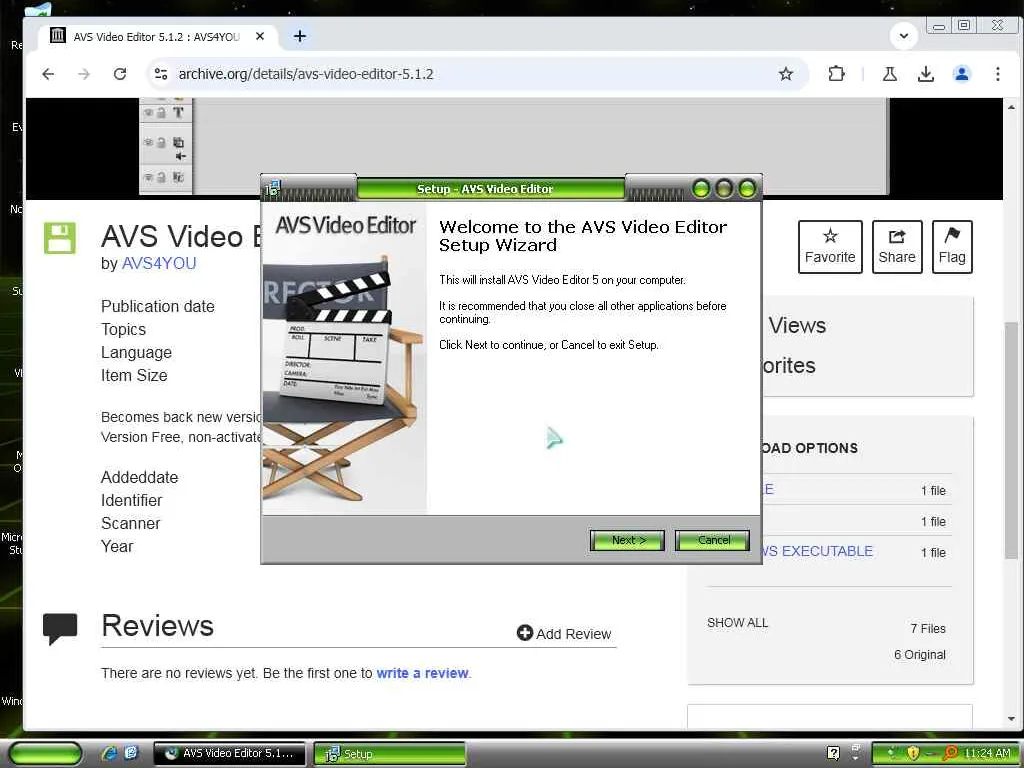
Task: Click the orange magnifier tray icon
Action: pos(950,753)
